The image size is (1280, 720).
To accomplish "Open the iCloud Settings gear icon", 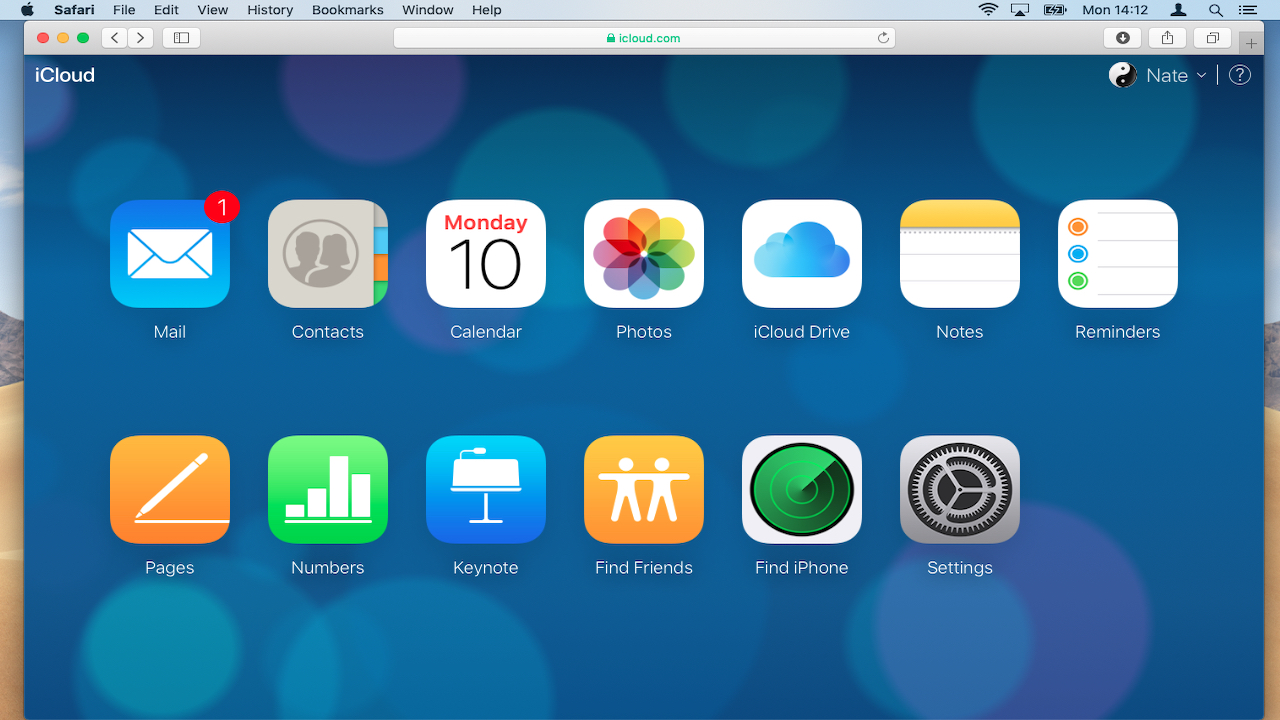I will tap(960, 490).
